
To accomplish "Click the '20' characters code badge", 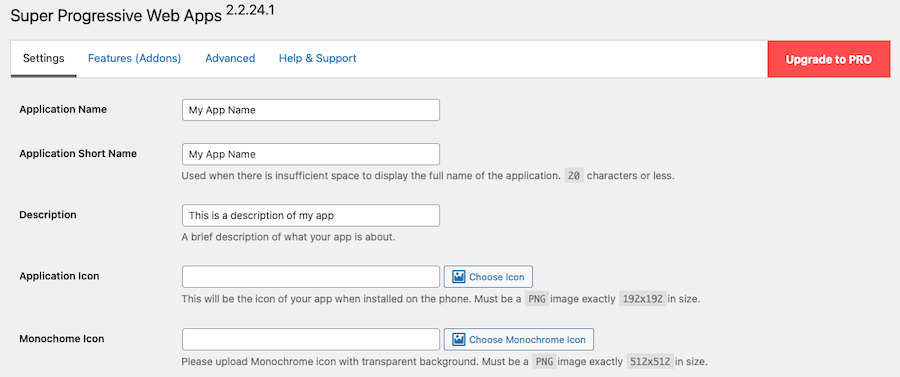I will [573, 176].
